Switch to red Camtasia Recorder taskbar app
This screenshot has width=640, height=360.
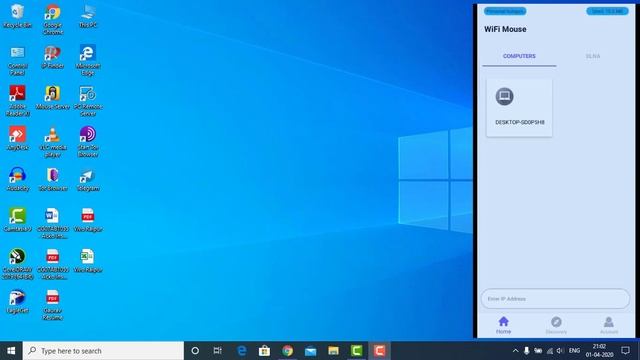(380, 351)
